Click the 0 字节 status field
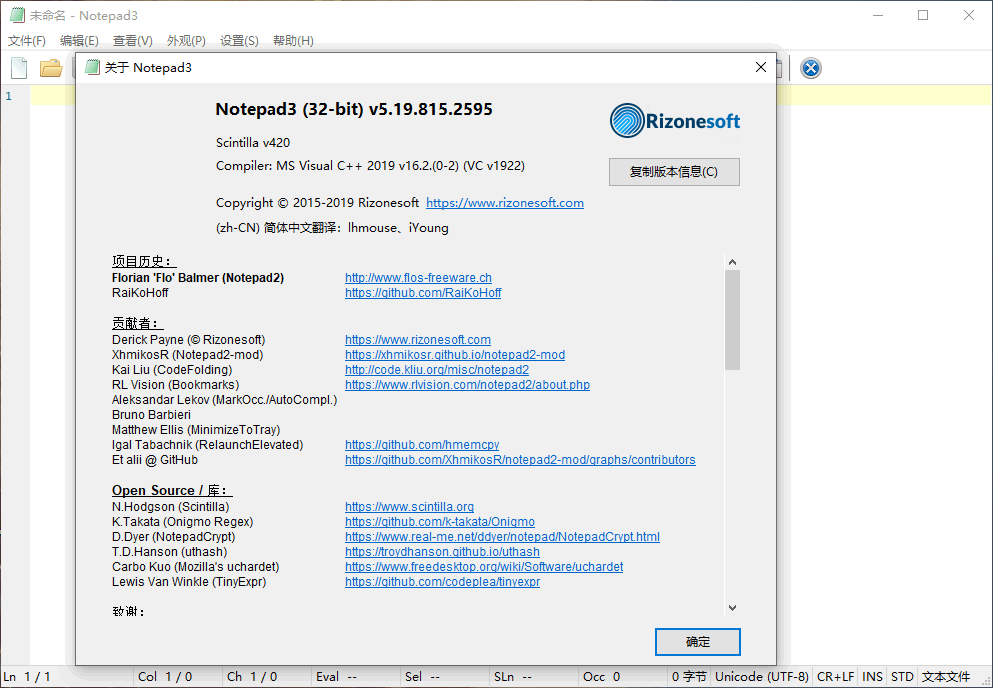 pyautogui.click(x=689, y=677)
